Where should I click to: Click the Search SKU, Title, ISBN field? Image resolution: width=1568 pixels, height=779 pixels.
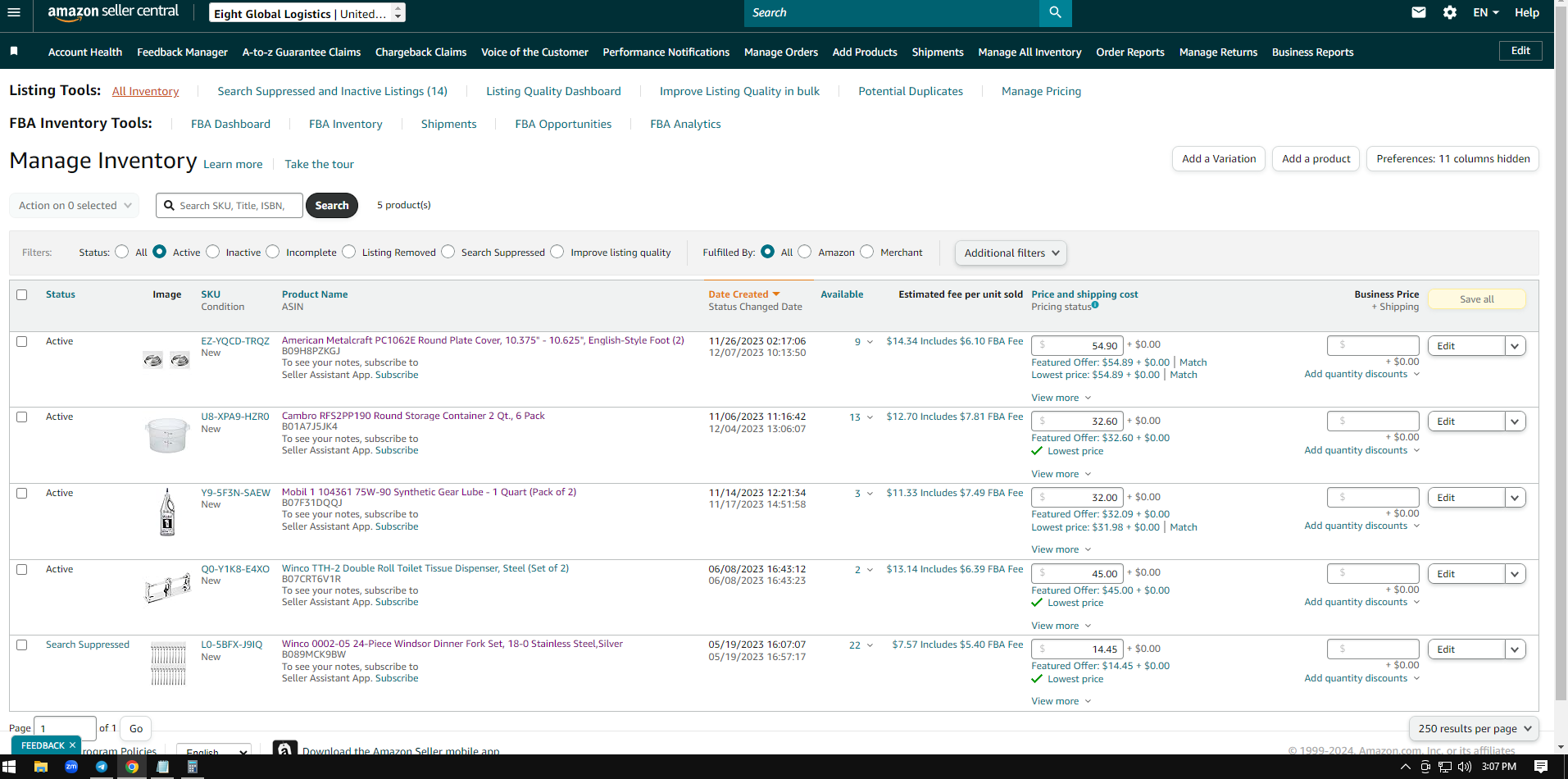[230, 205]
